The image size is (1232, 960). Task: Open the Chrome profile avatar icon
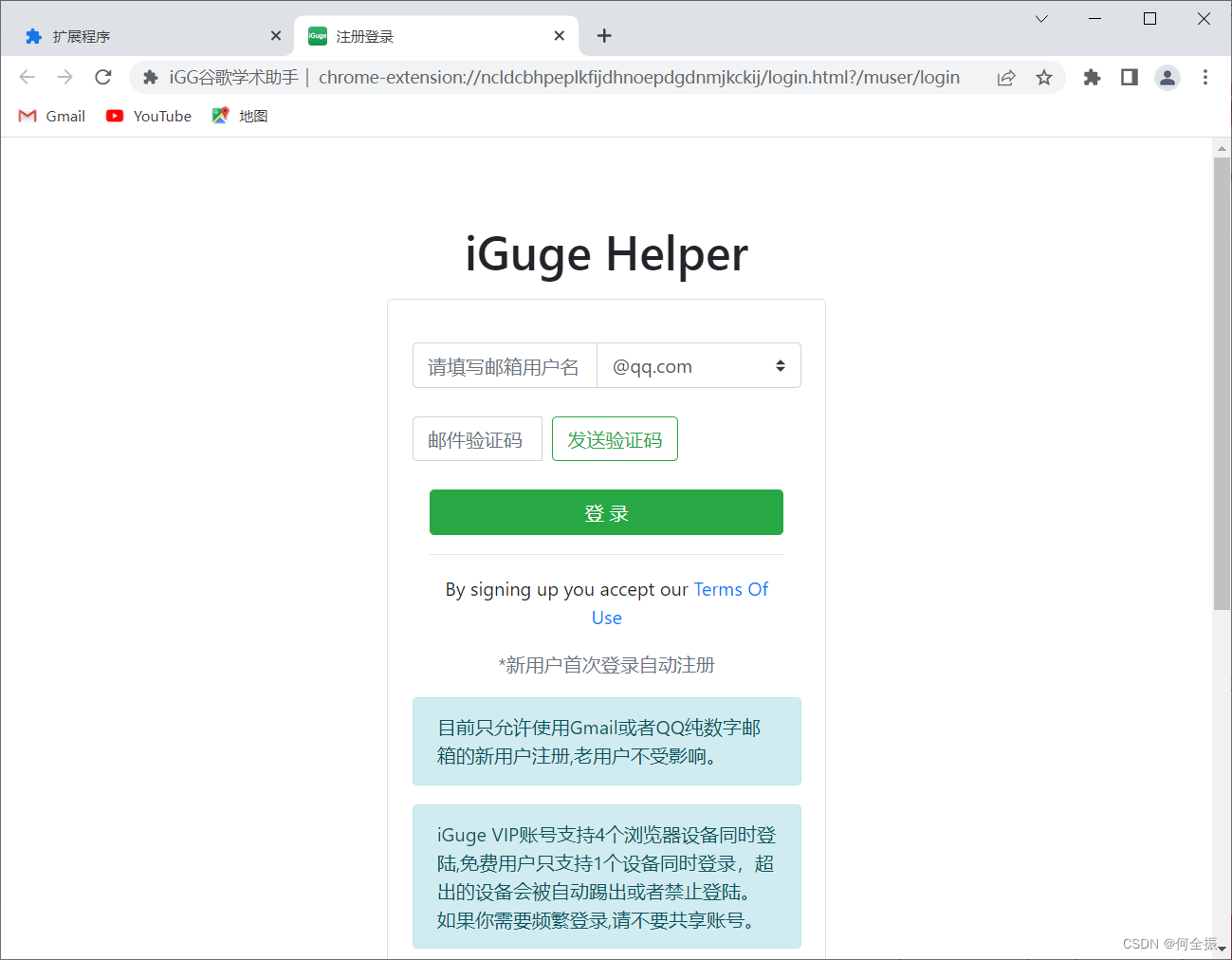click(1168, 78)
